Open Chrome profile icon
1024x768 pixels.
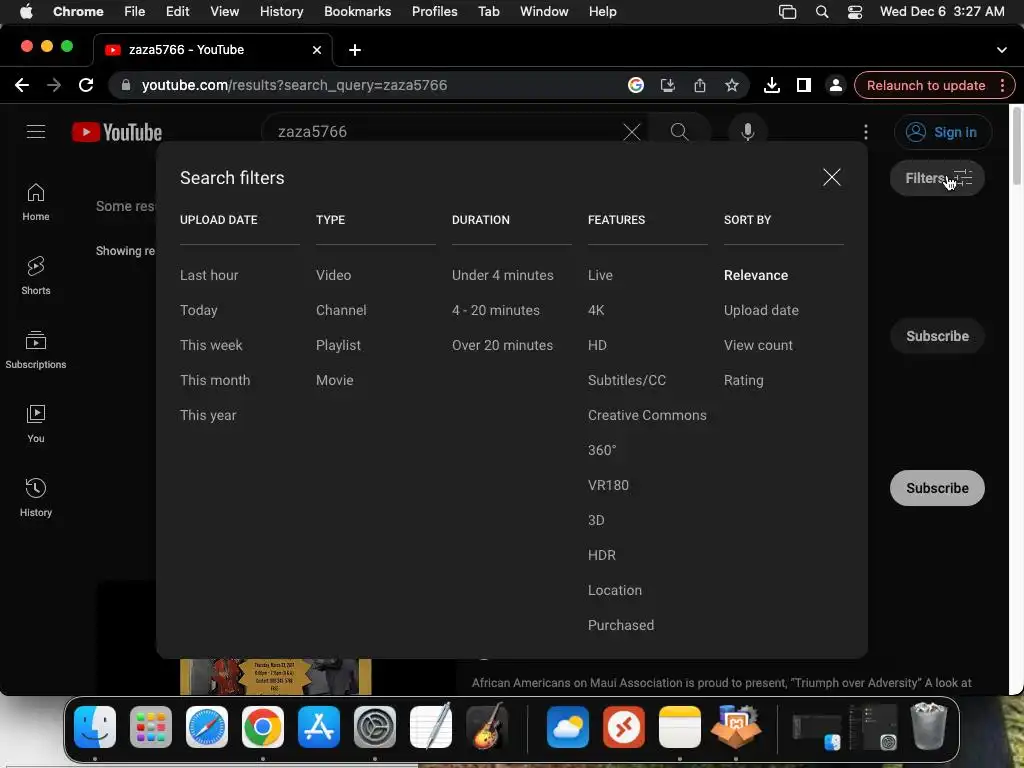pyautogui.click(x=835, y=86)
